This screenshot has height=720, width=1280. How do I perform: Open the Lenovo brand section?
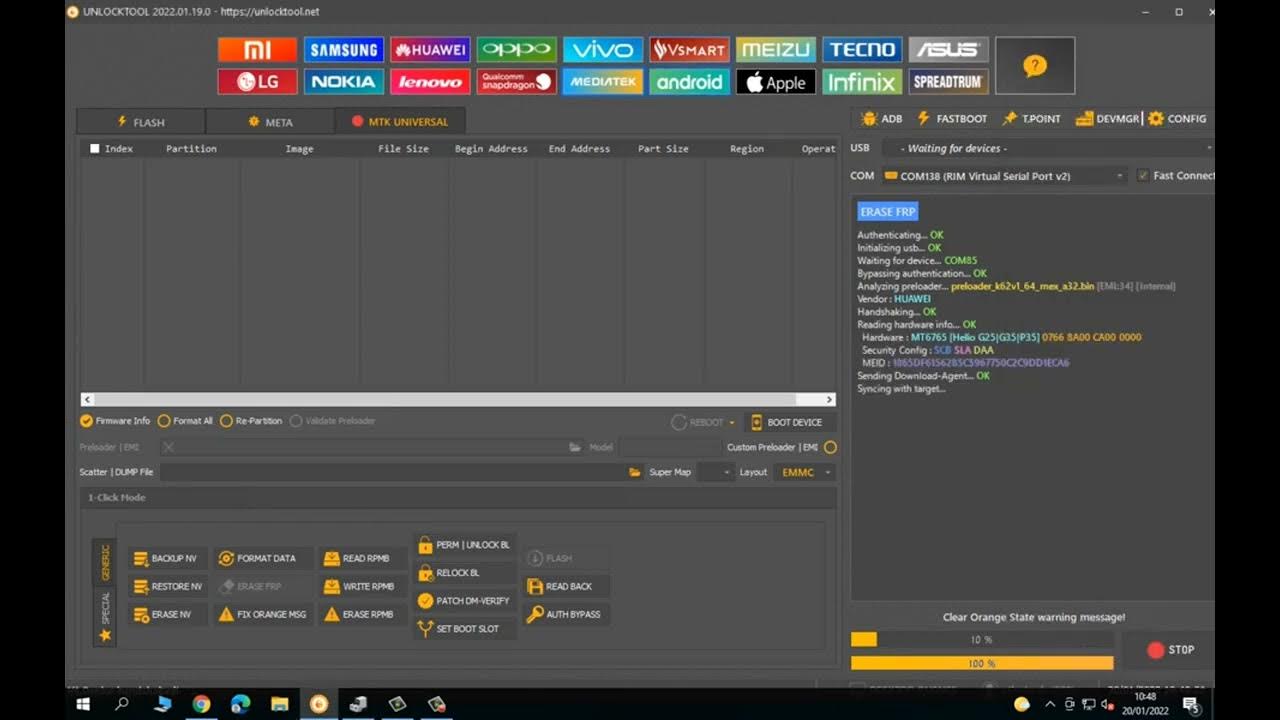[430, 82]
